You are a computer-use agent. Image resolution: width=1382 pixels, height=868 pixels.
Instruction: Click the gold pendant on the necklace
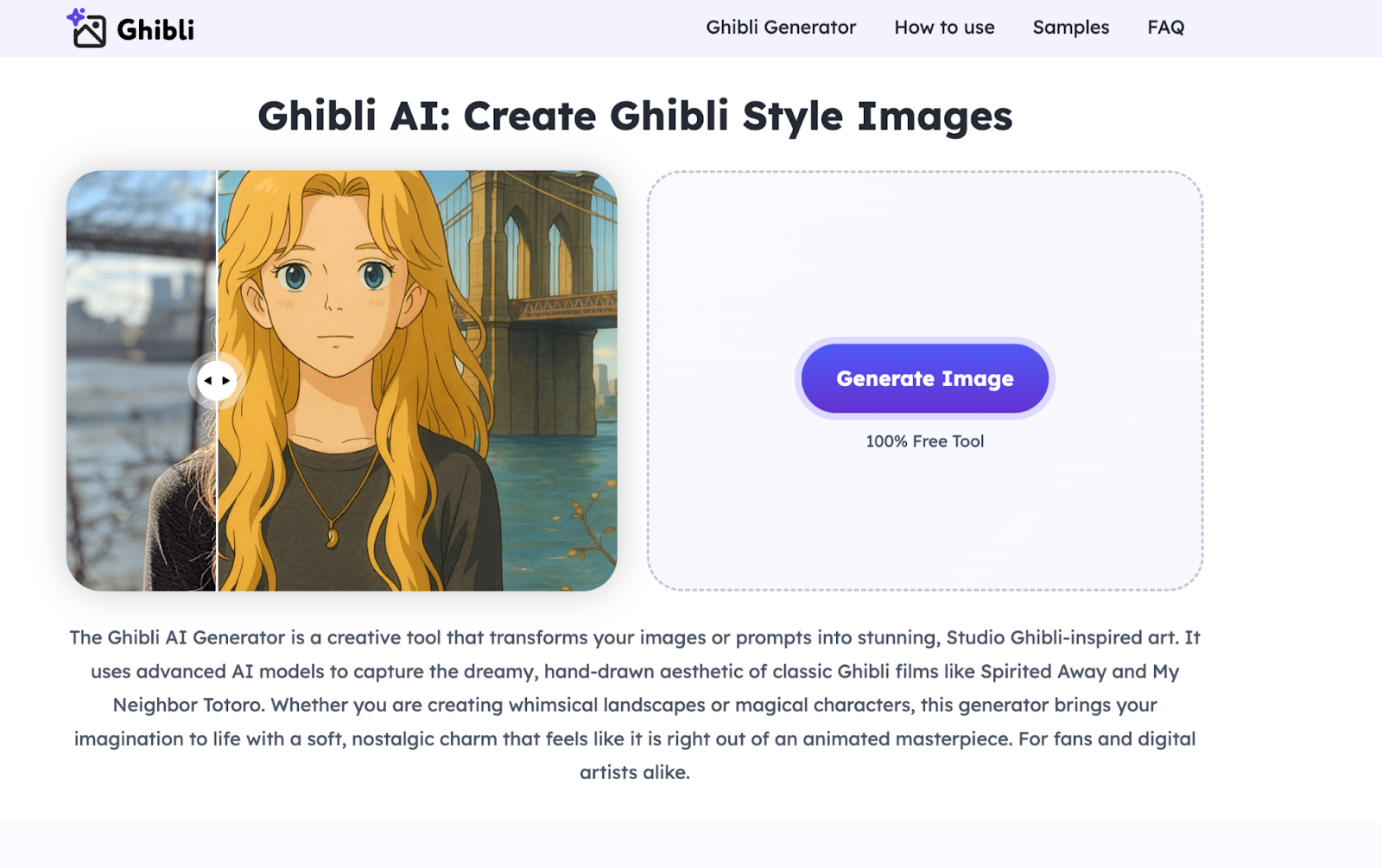click(332, 539)
